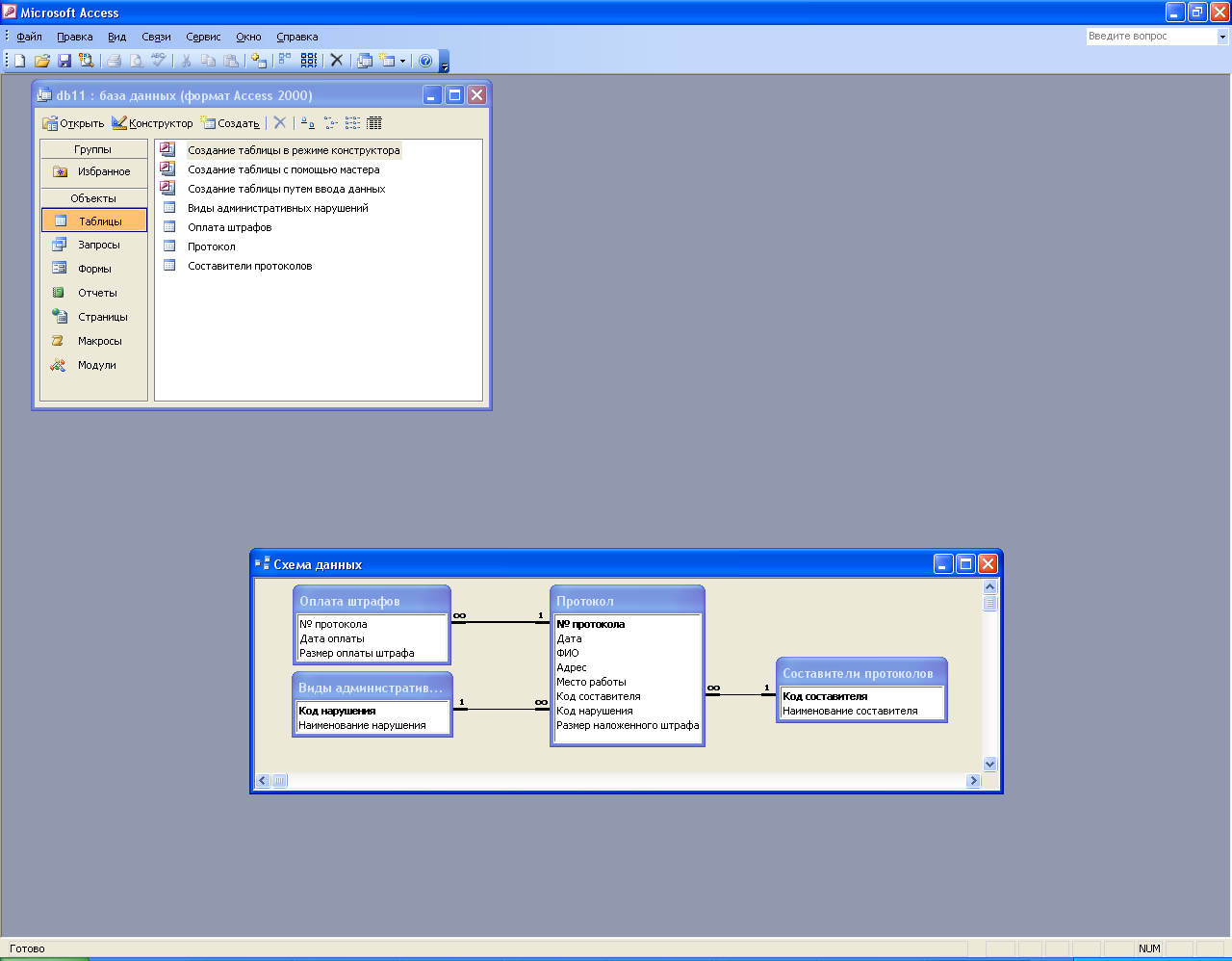Image resolution: width=1232 pixels, height=961 pixels.
Task: Open the Вид menu
Action: tap(116, 37)
